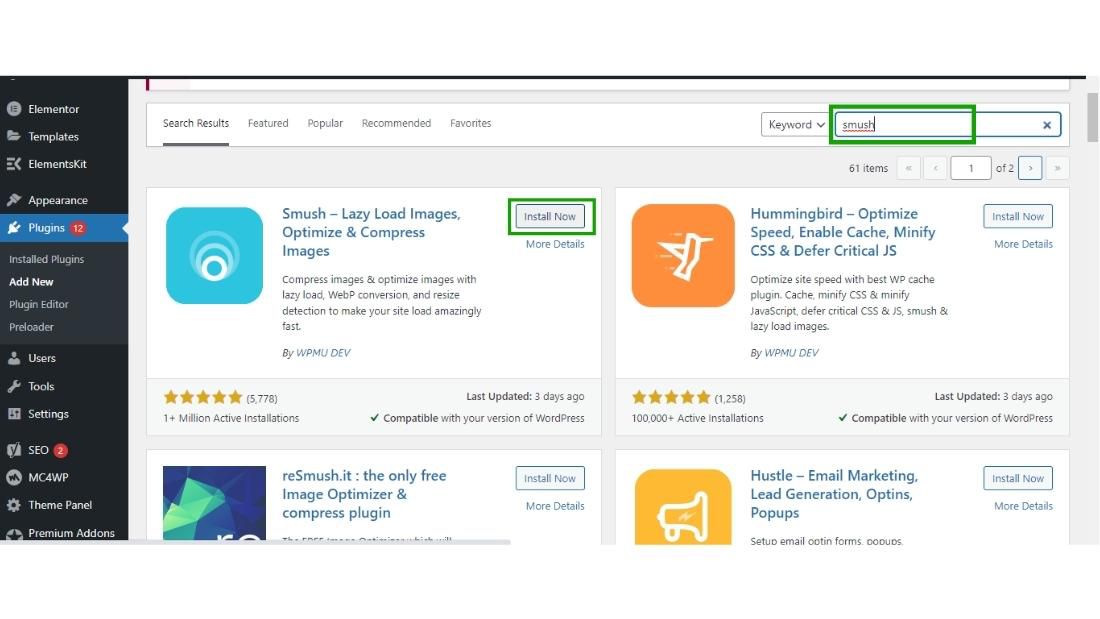Viewport: 1100px width, 619px height.
Task: Clear the smush search text
Action: (x=1047, y=125)
